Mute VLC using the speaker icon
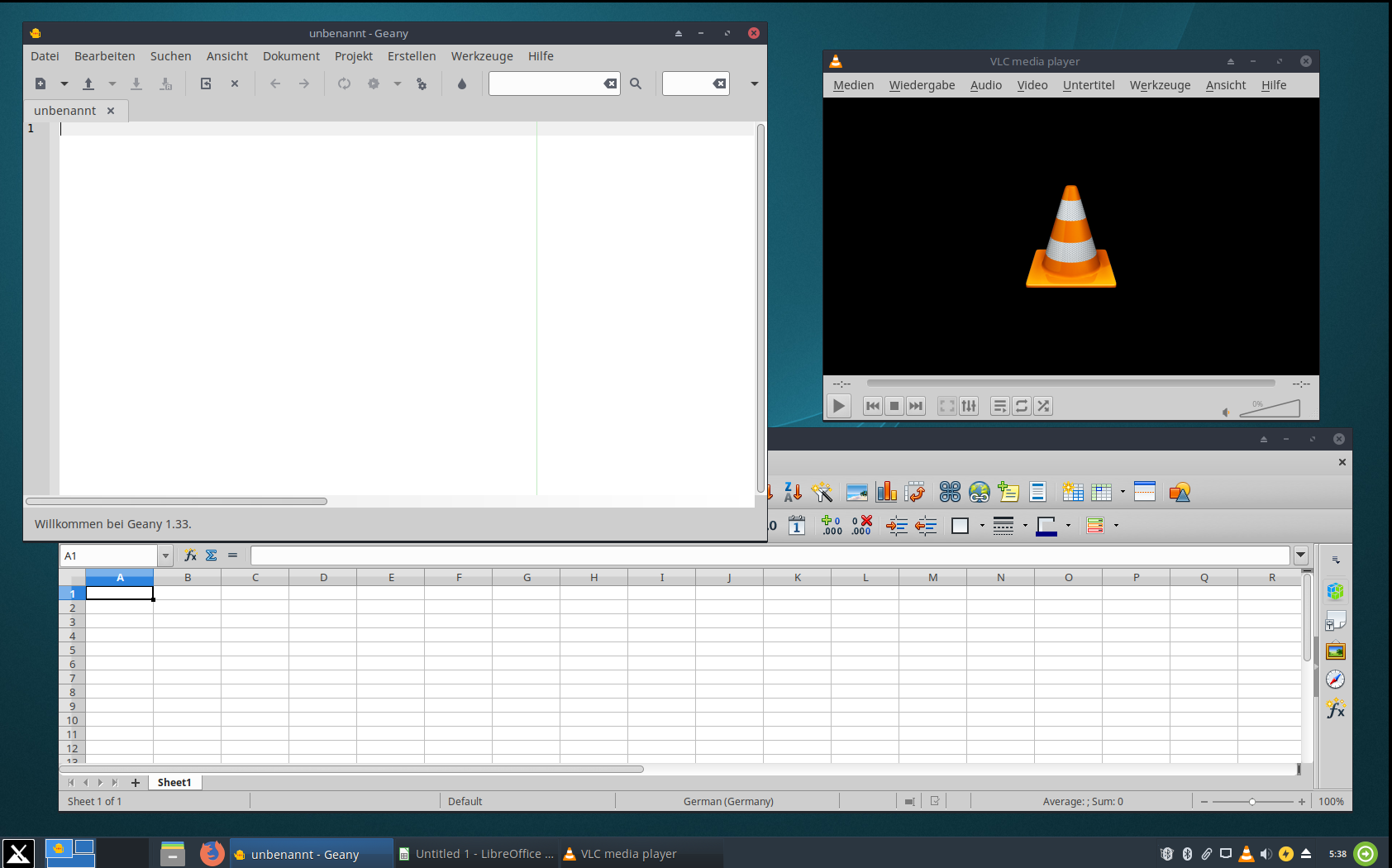 click(x=1227, y=412)
